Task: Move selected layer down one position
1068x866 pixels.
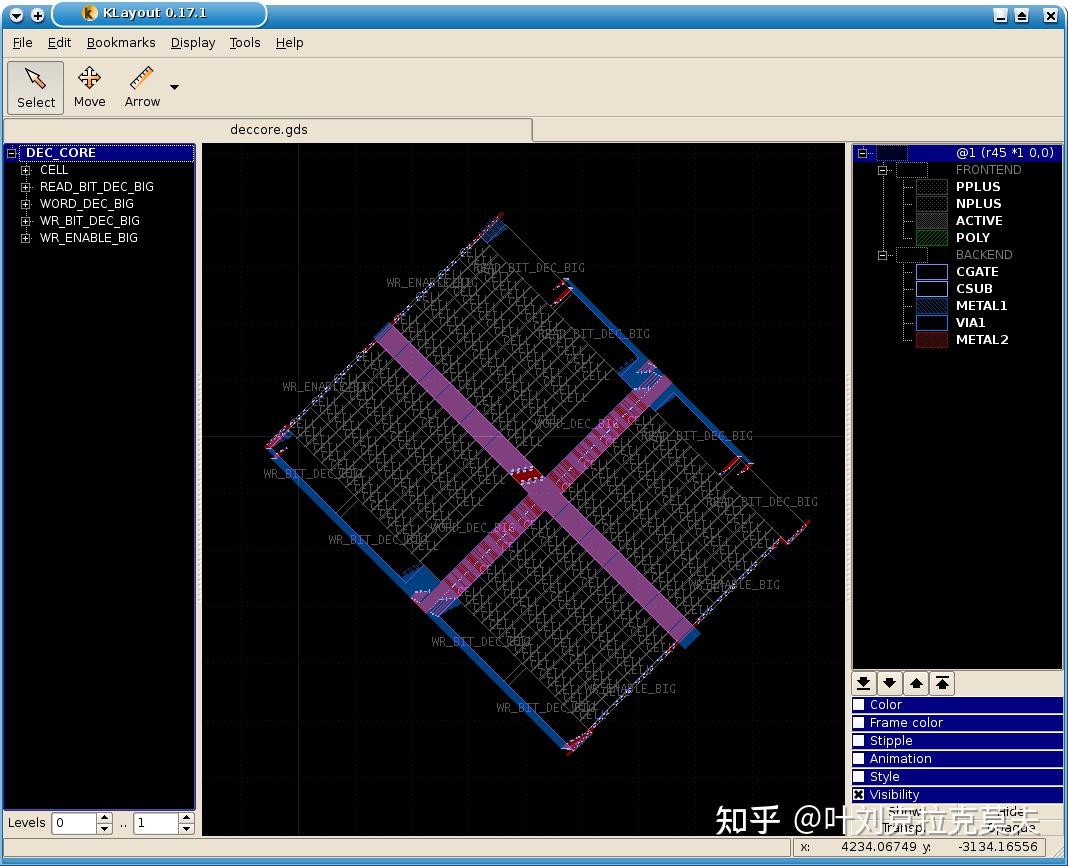Action: (x=889, y=683)
